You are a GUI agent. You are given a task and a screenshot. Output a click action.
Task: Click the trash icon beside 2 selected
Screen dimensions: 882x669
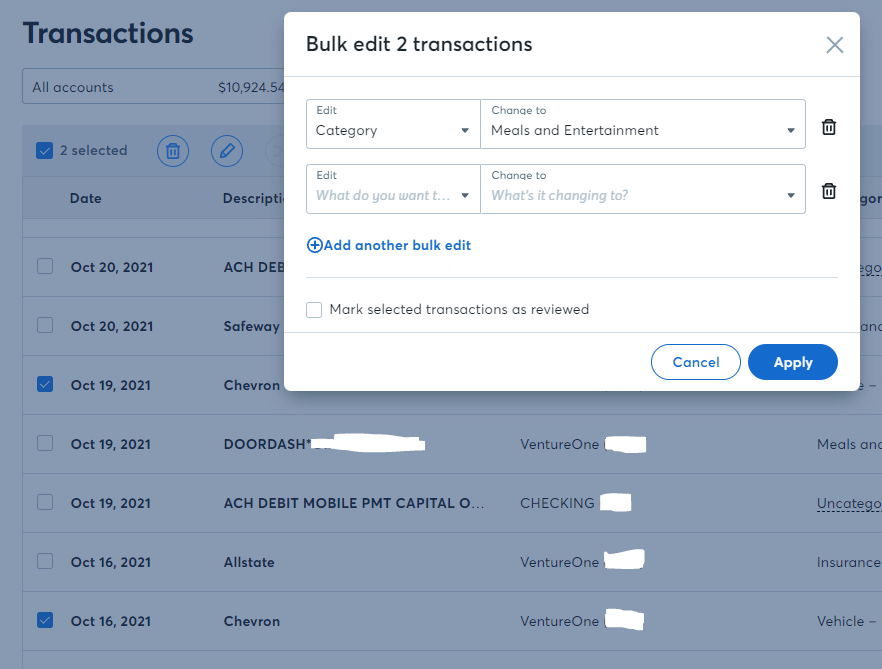pos(173,151)
